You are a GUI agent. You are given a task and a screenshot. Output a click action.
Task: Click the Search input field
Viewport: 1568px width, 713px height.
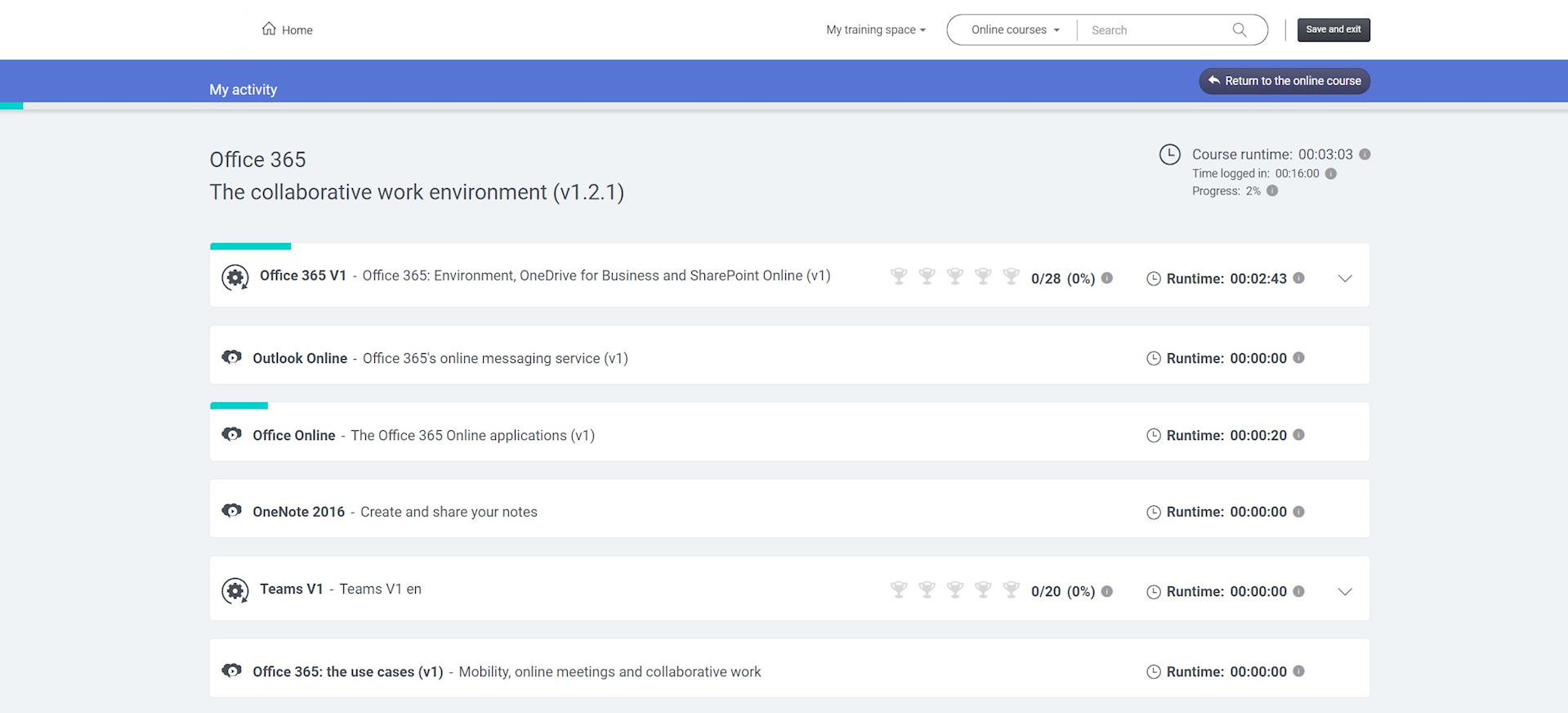1156,29
